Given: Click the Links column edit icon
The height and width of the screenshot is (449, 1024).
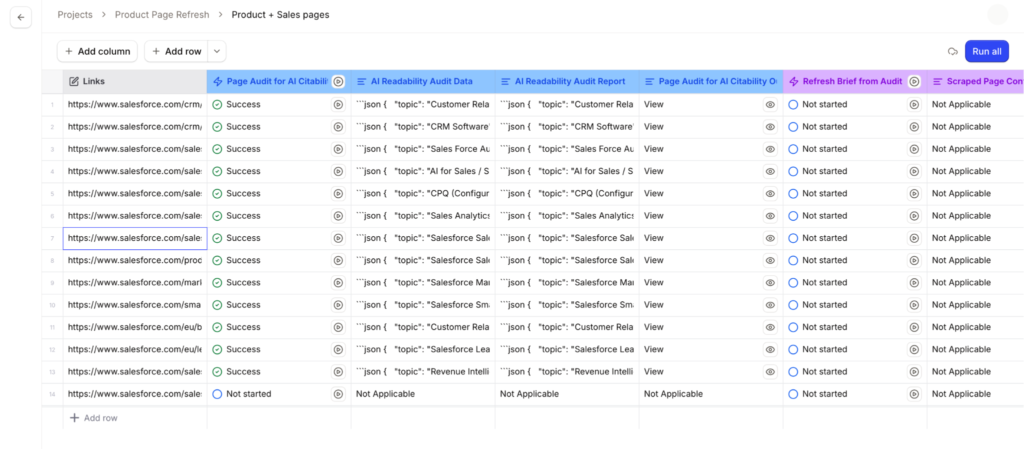Looking at the screenshot, I should point(74,82).
